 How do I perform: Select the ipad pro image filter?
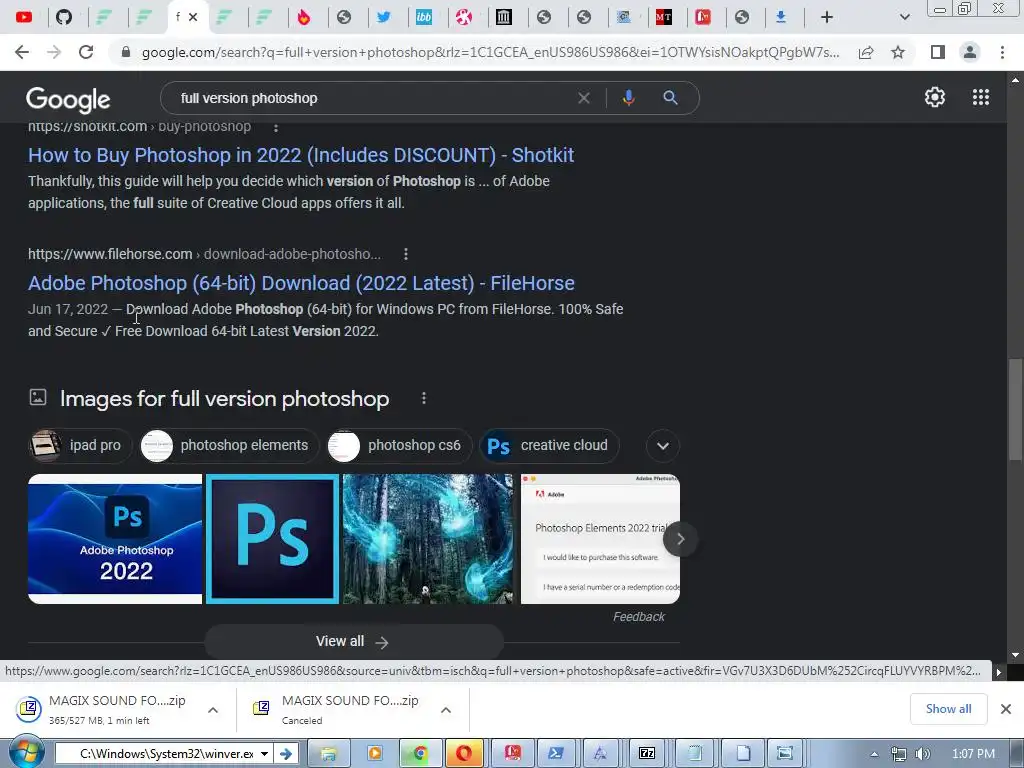point(80,445)
